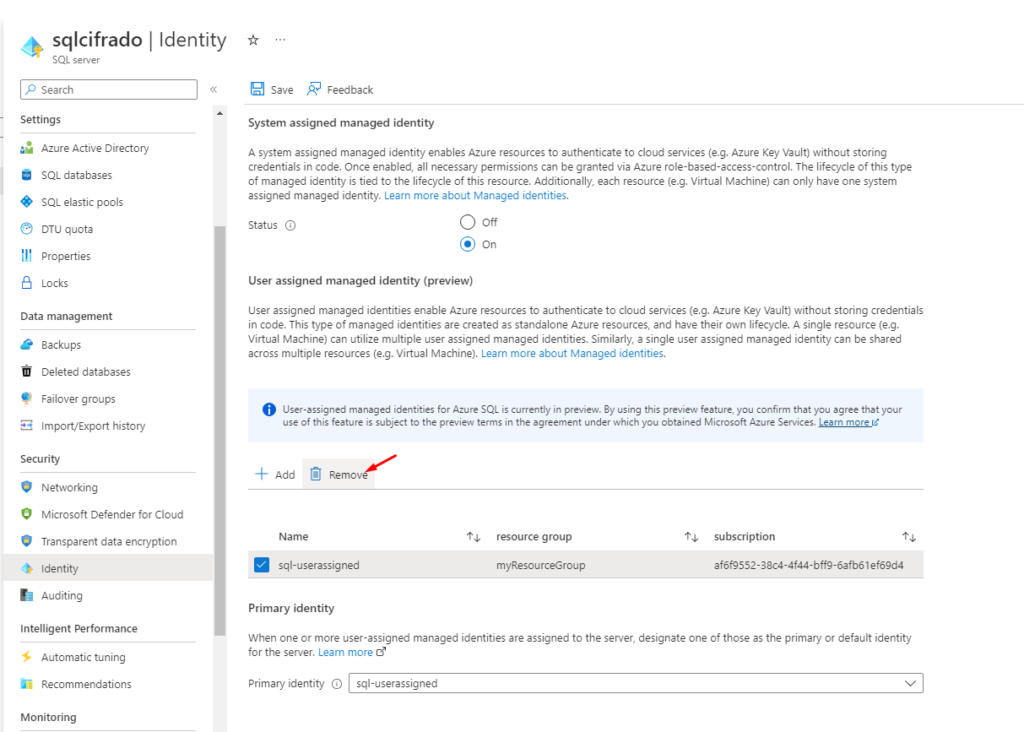Click the Azure Active Directory icon
The height and width of the screenshot is (732, 1024).
(27, 148)
